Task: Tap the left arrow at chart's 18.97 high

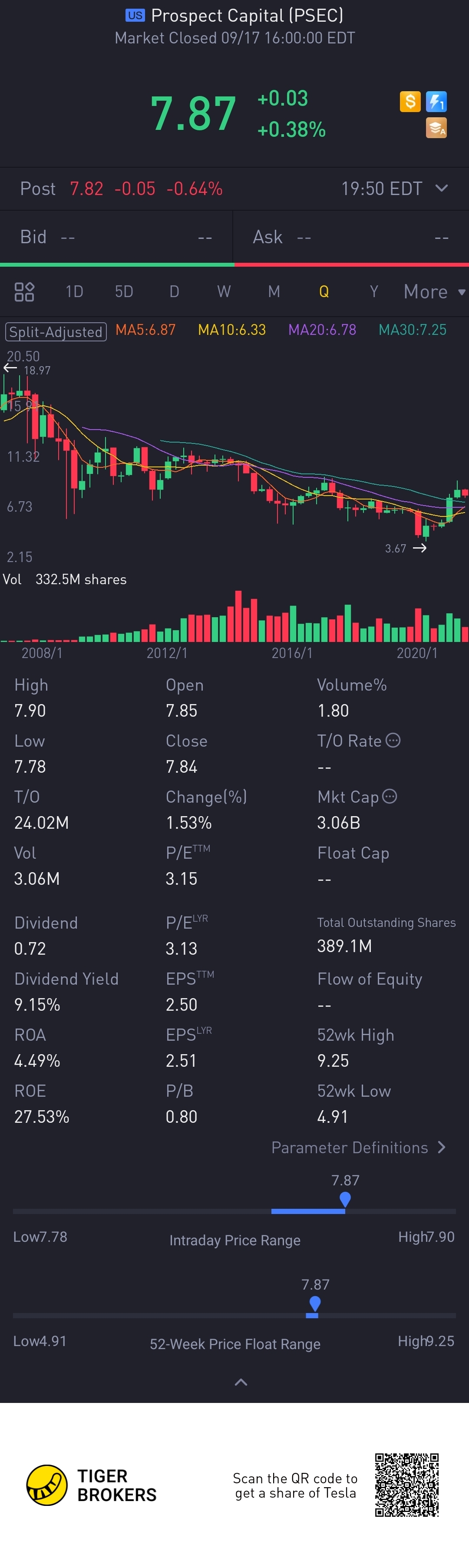Action: 10,367
